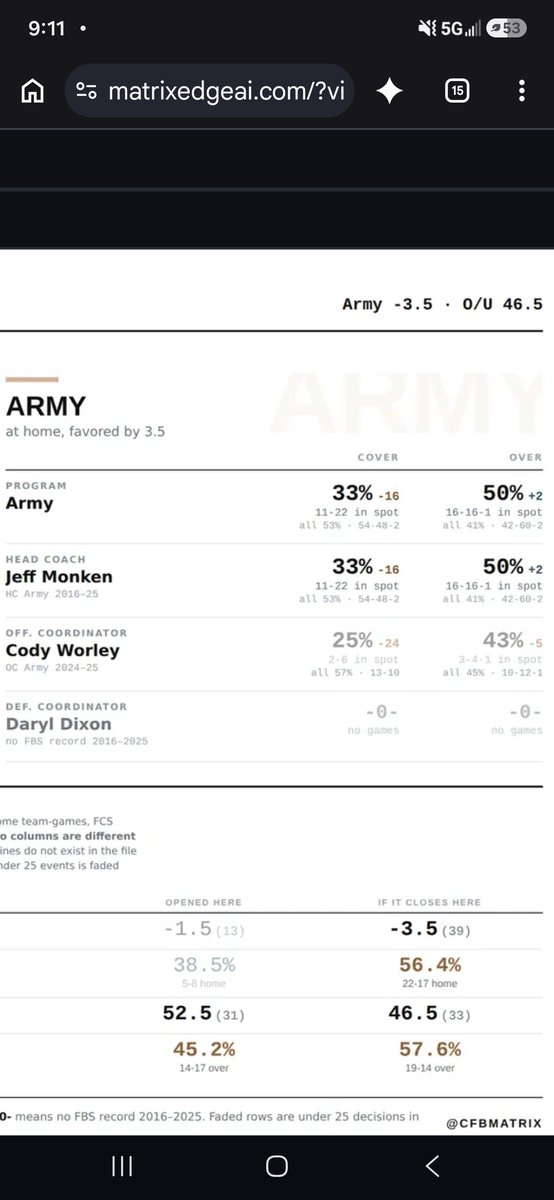The image size is (554, 1200).
Task: Select defensive coordinator Daryl Dixon row
Action: pyautogui.click(x=277, y=726)
